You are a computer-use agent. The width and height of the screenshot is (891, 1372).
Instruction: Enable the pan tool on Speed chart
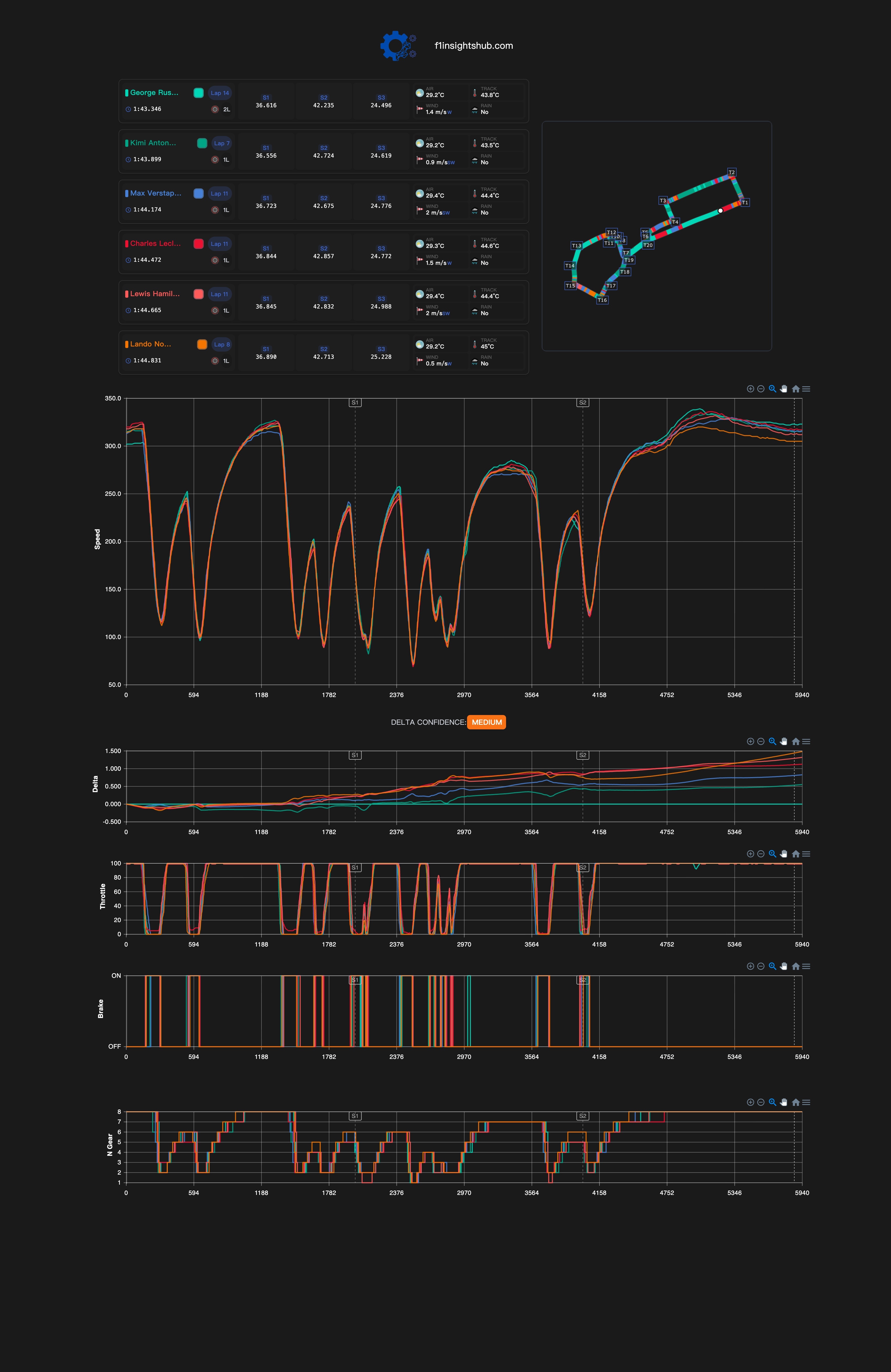(784, 389)
